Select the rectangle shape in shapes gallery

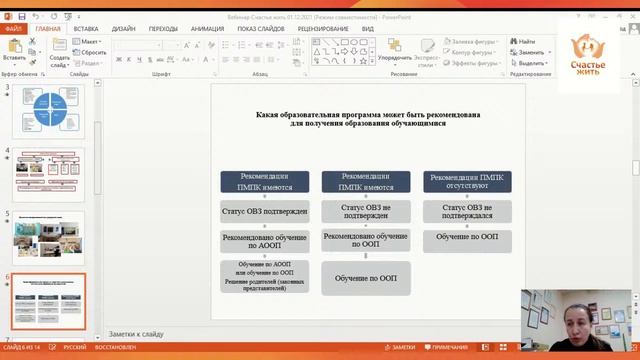tap(344, 42)
